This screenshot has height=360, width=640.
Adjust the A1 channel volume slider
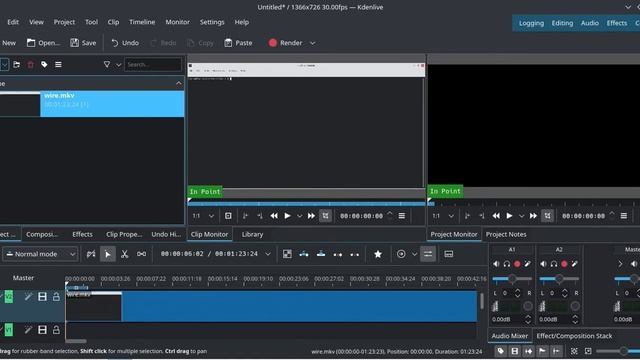(x=512, y=279)
